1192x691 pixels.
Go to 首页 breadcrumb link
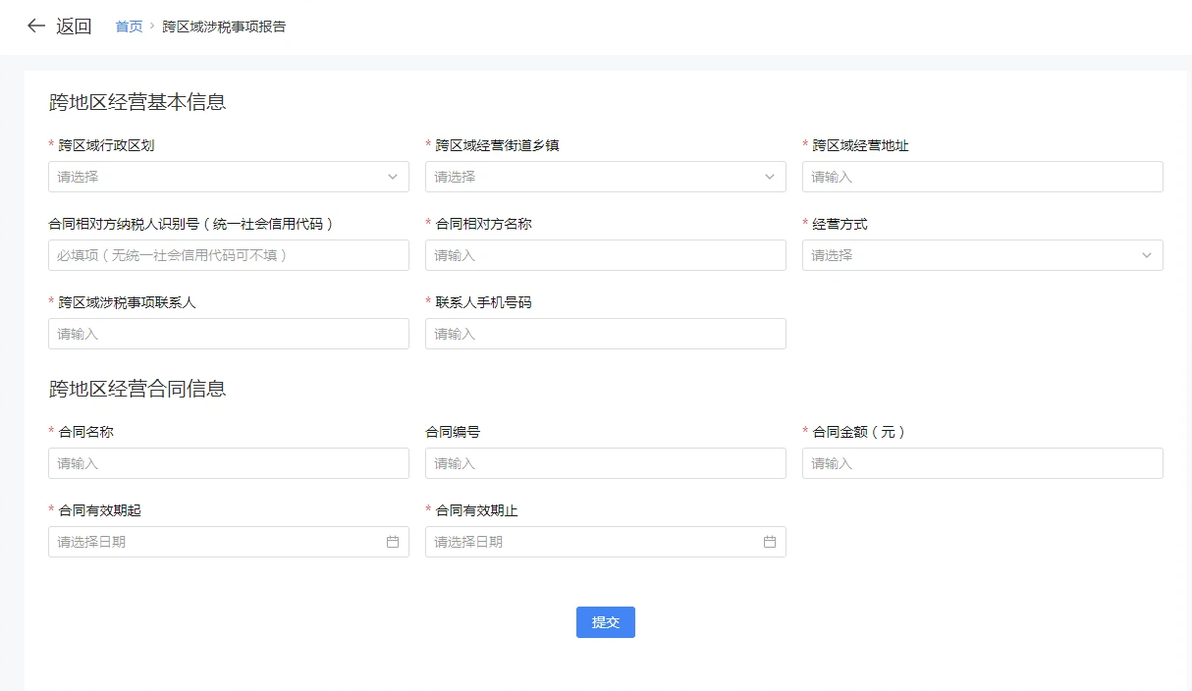[129, 27]
